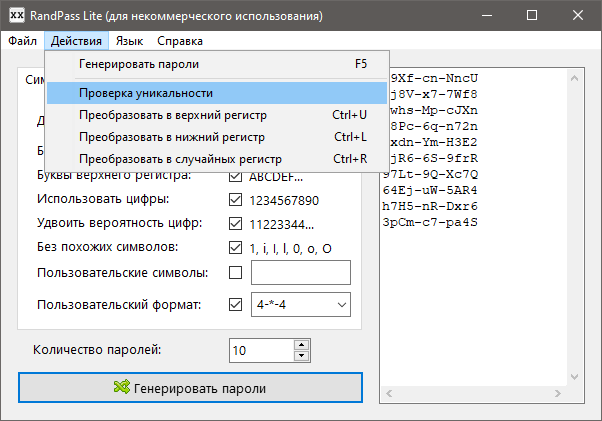Uncheck Удвоить вероятность цифр
The width and height of the screenshot is (602, 421).
tap(235, 223)
